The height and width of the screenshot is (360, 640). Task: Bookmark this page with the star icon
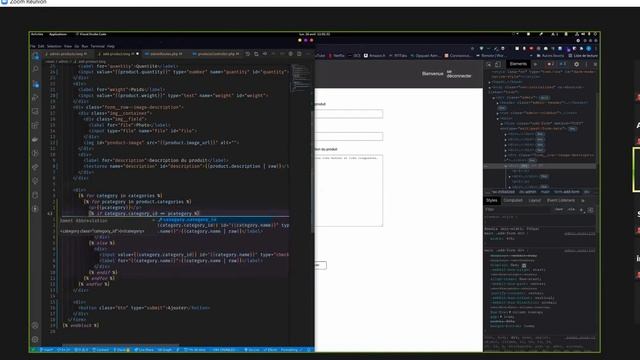click(x=472, y=49)
